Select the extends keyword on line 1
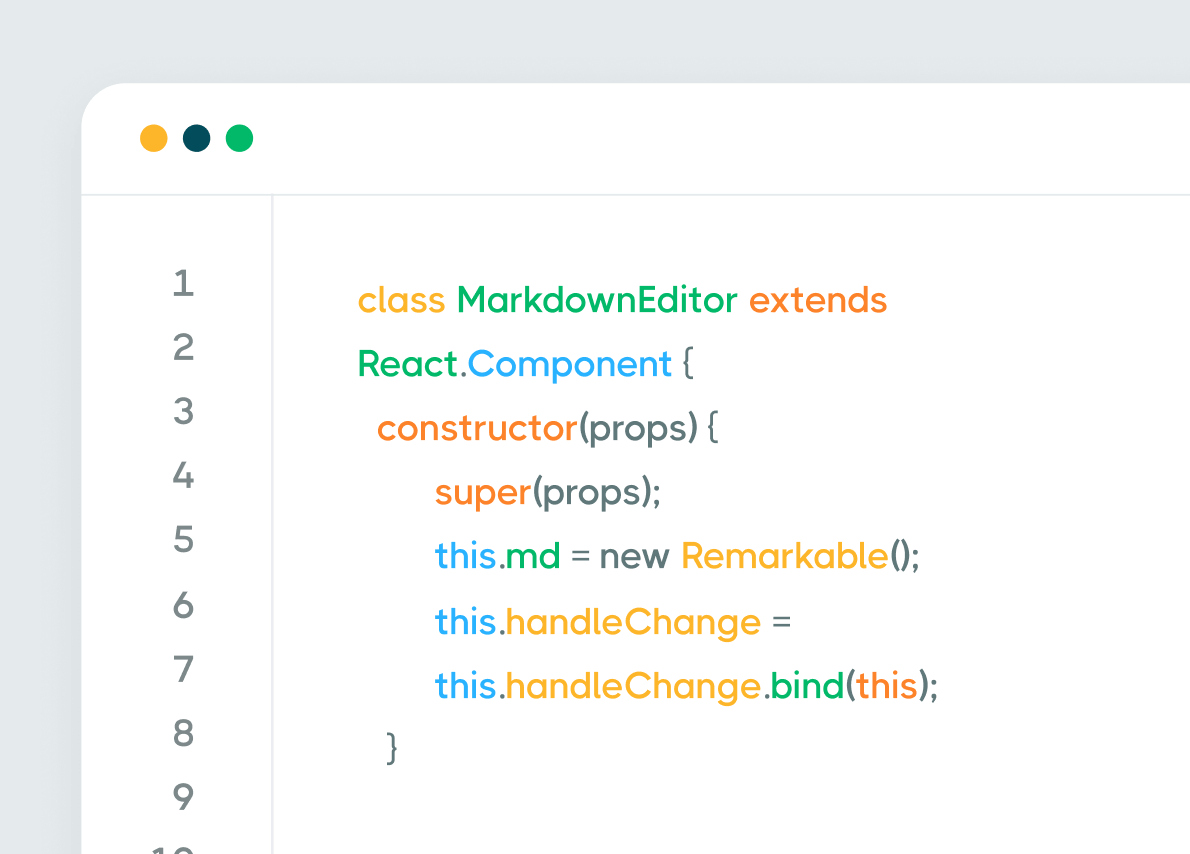 (817, 299)
